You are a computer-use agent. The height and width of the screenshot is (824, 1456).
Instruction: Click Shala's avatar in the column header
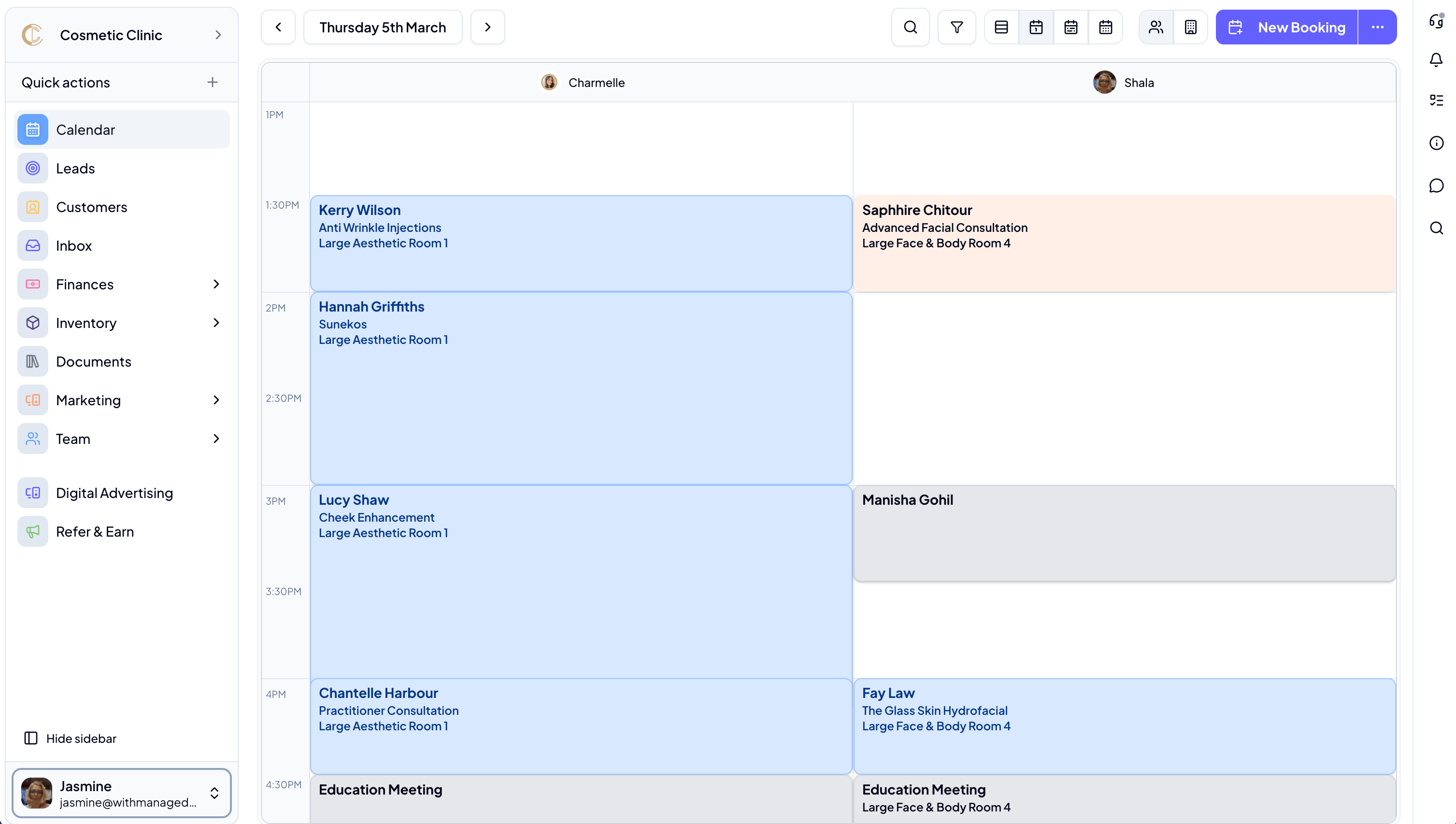[x=1104, y=83]
